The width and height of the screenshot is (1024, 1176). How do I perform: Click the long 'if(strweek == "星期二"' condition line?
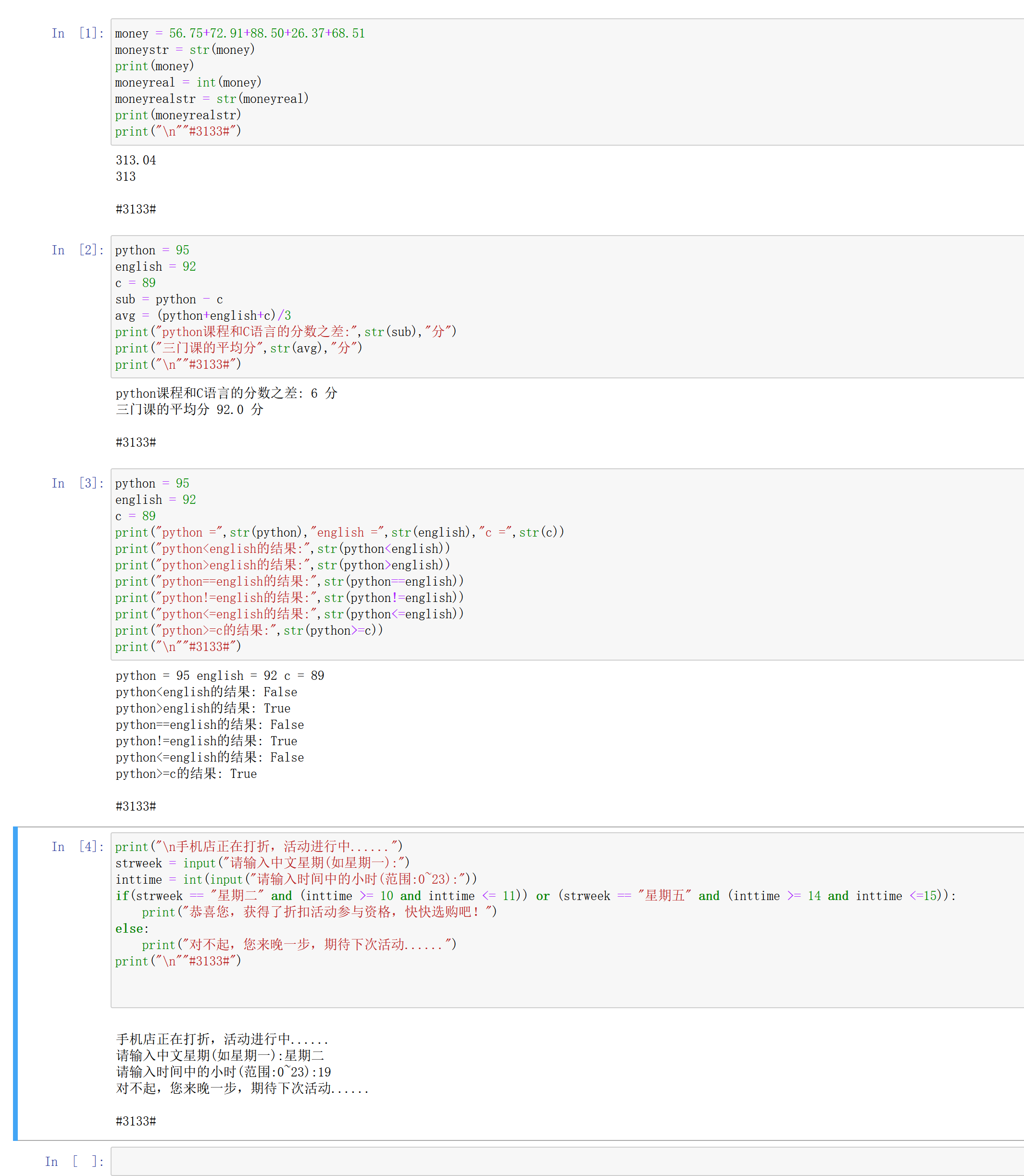click(x=535, y=895)
